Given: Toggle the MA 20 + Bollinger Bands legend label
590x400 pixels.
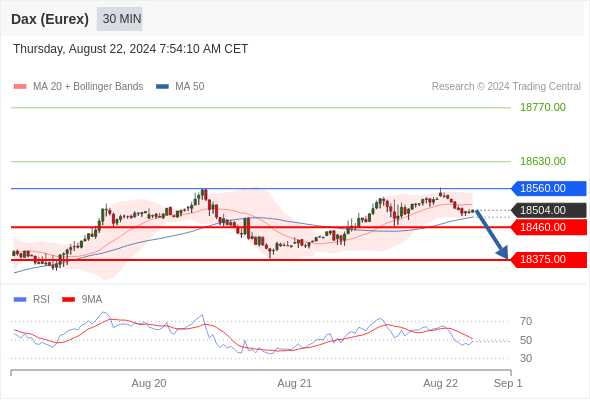Looking at the screenshot, I should click(x=88, y=87).
